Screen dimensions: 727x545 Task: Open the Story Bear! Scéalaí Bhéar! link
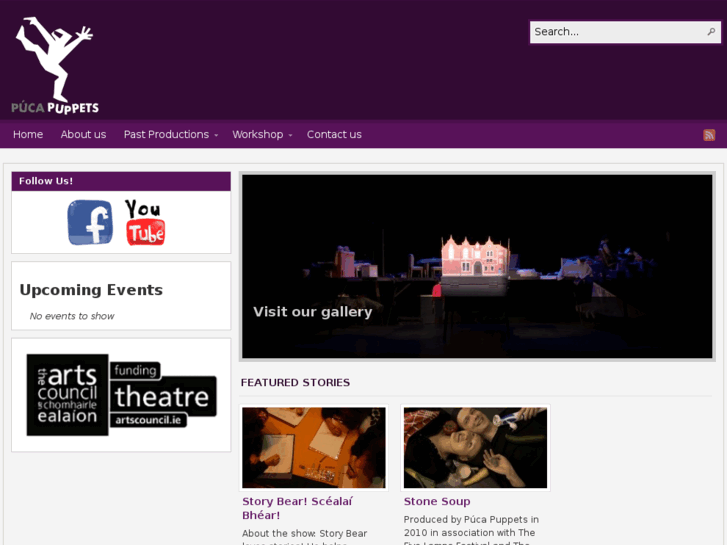pos(297,508)
